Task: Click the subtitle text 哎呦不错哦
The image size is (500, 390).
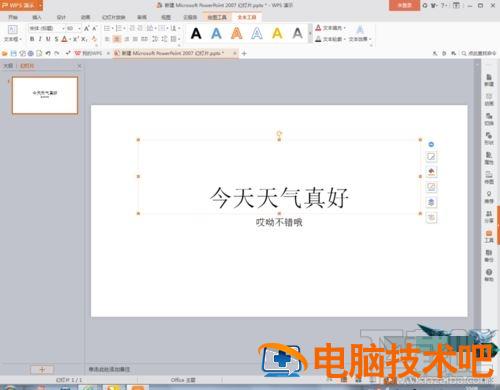Action: click(x=279, y=222)
